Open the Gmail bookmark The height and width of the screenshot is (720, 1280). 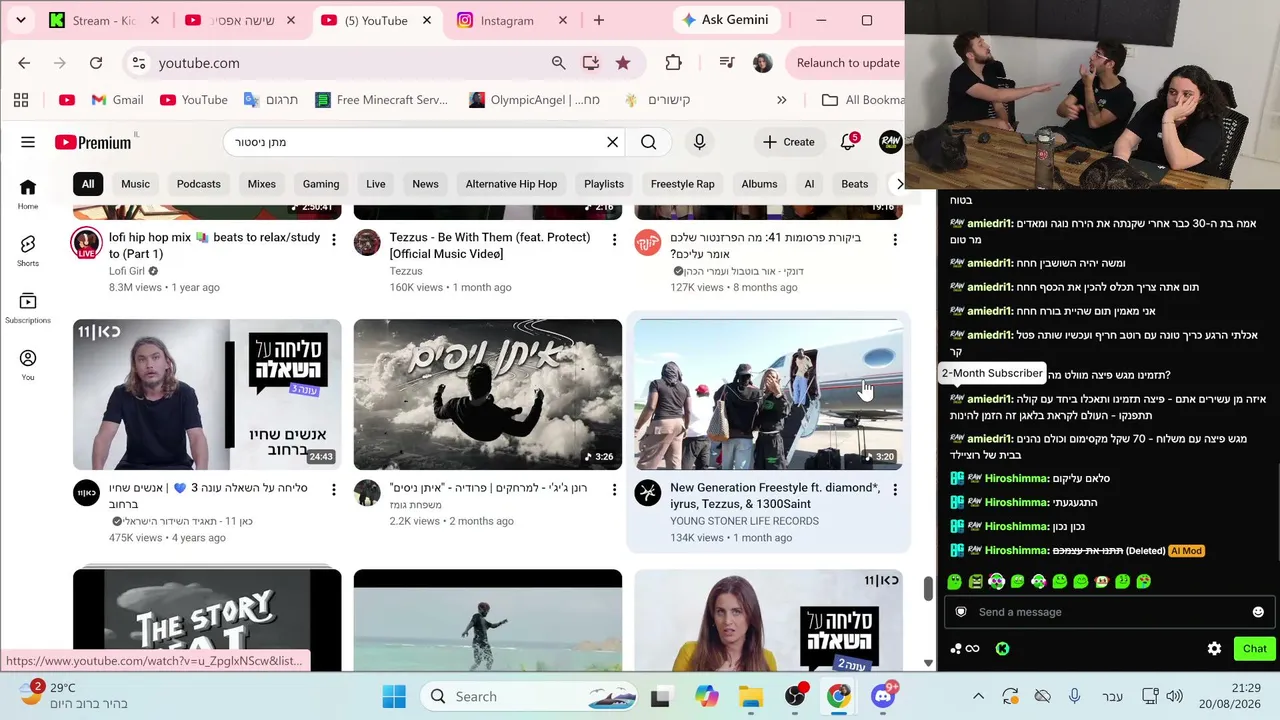117,100
